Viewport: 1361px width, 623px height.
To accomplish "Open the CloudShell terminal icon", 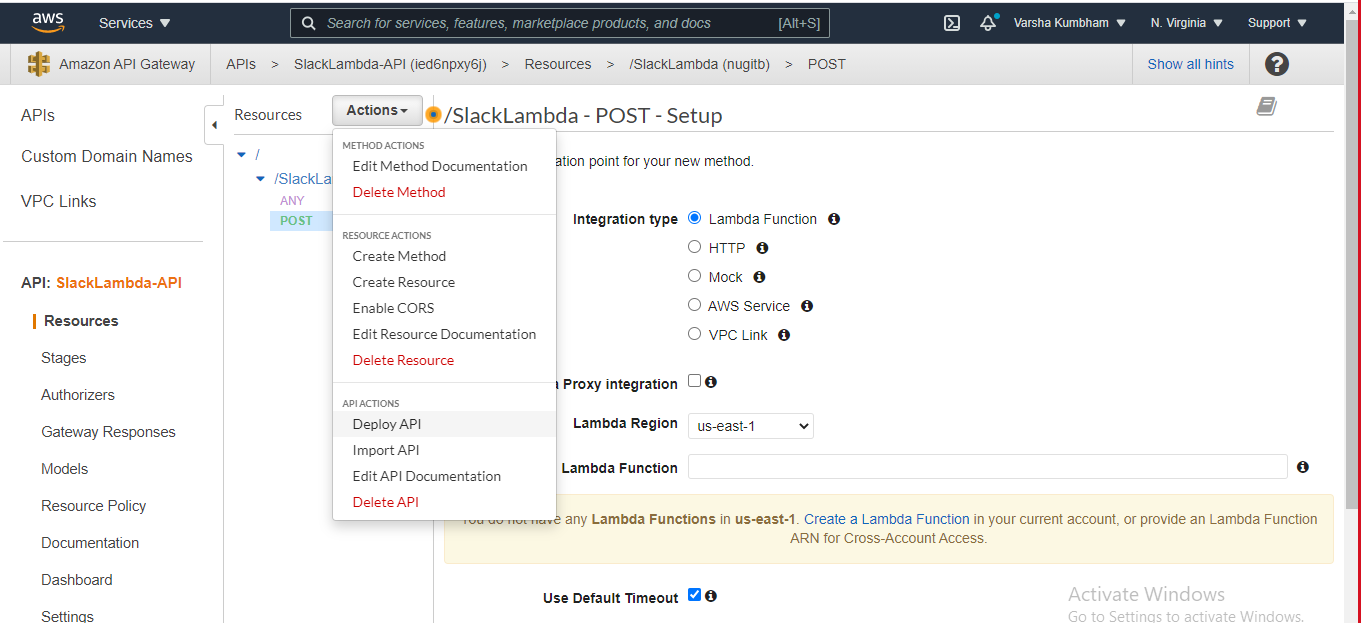I will (952, 22).
